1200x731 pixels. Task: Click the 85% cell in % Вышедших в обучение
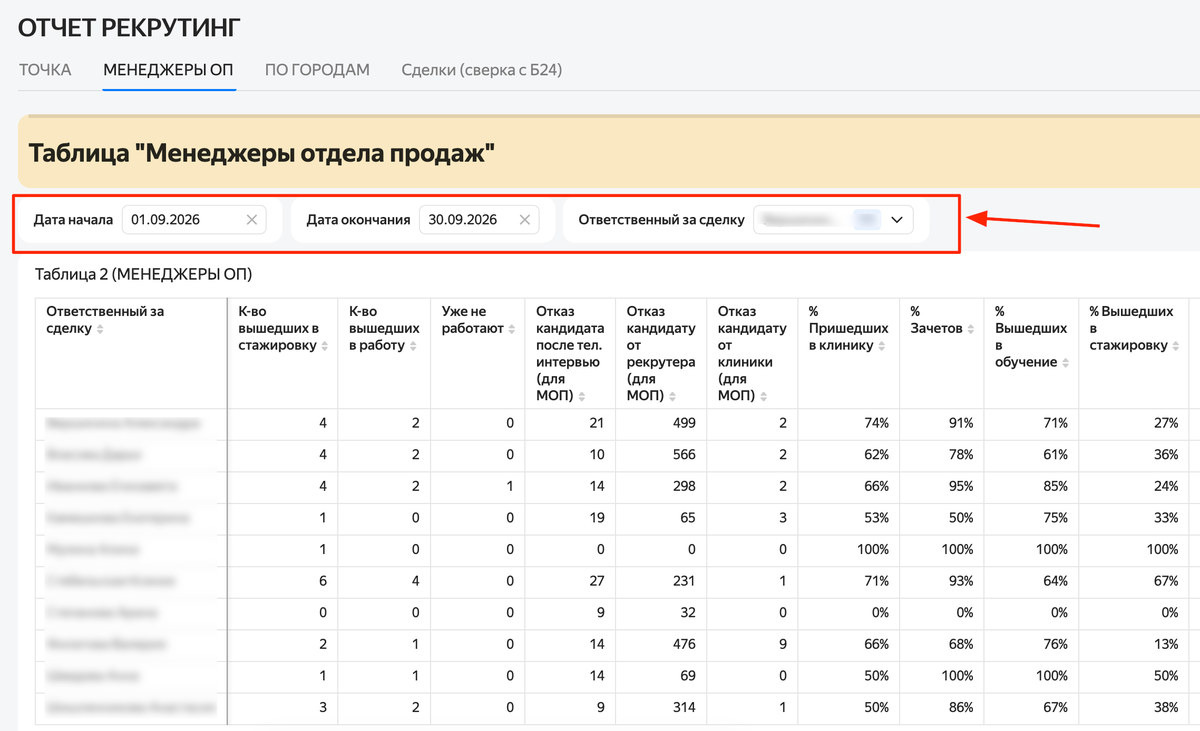pos(1054,487)
